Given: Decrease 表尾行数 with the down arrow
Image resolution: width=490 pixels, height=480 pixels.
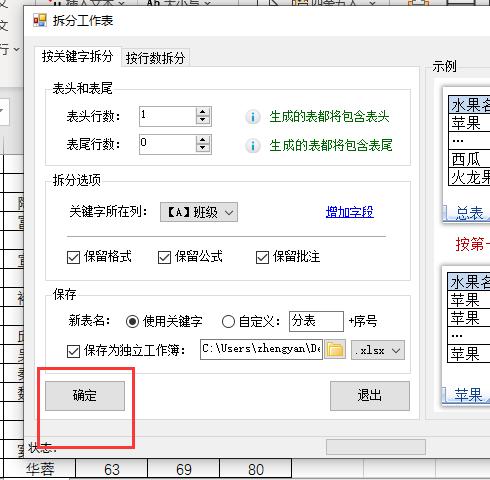Looking at the screenshot, I should tap(202, 148).
